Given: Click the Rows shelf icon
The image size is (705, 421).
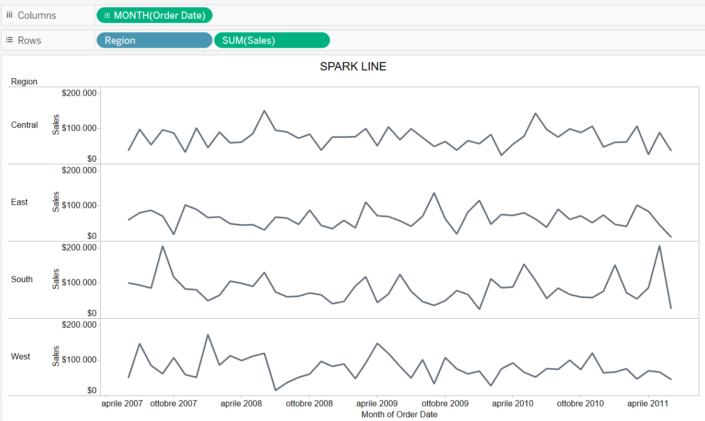Looking at the screenshot, I should [9, 40].
